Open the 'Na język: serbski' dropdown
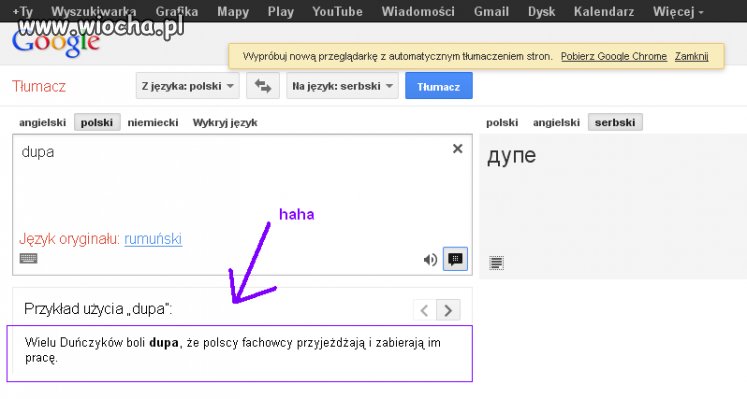Image resolution: width=747 pixels, height=399 pixels. click(x=343, y=86)
